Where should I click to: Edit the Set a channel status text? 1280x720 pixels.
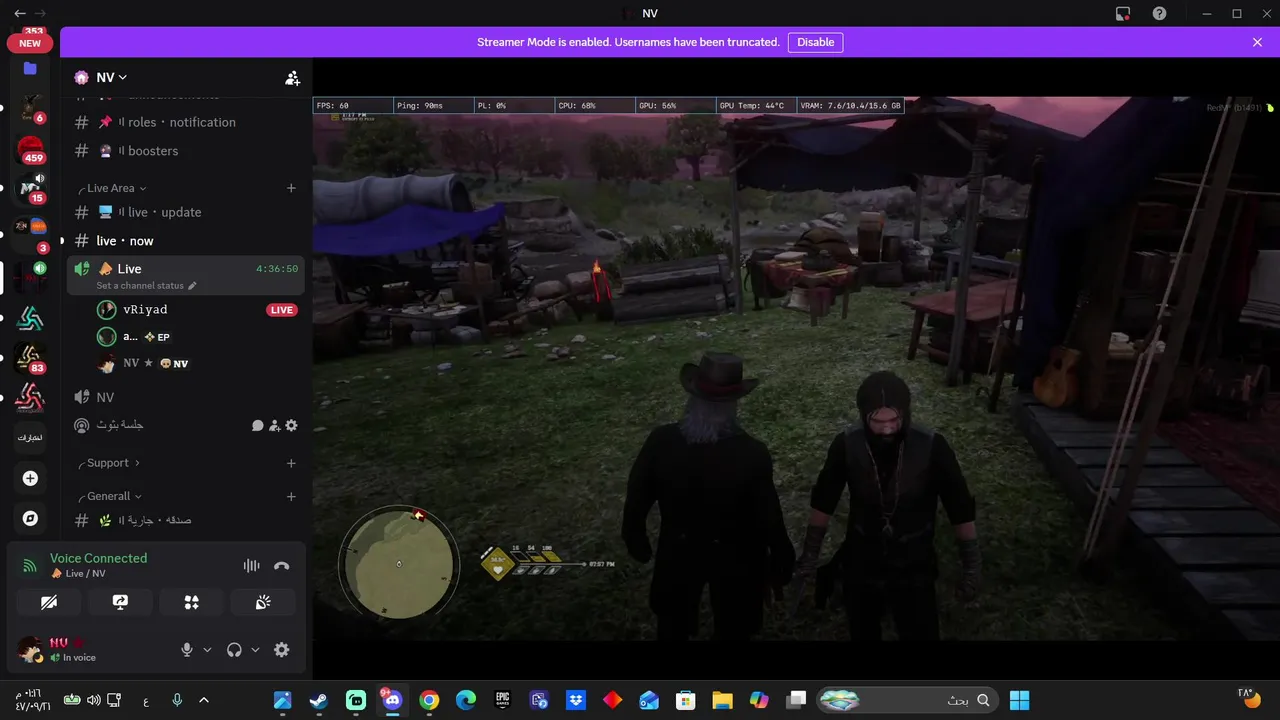(146, 286)
